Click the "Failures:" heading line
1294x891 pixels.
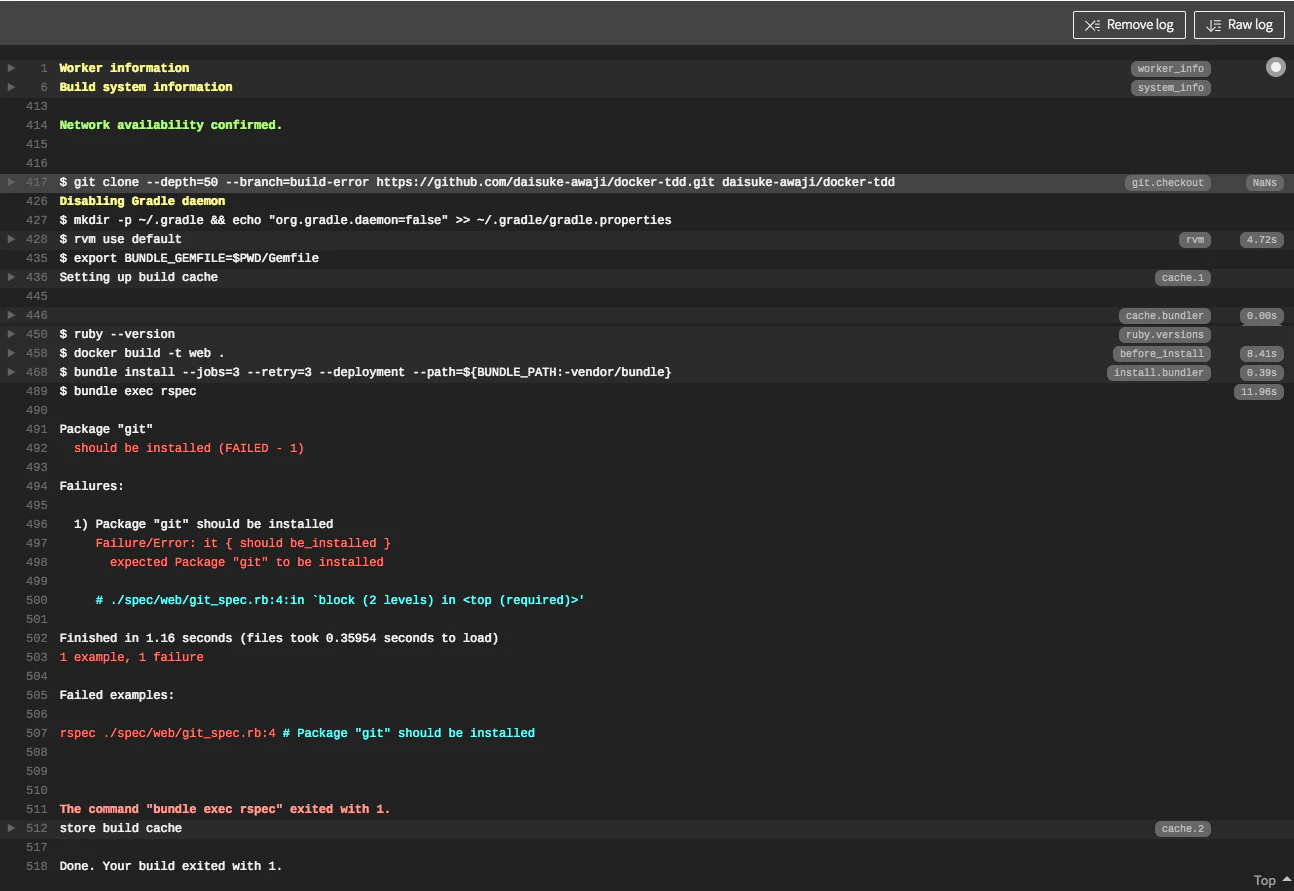pyautogui.click(x=92, y=486)
